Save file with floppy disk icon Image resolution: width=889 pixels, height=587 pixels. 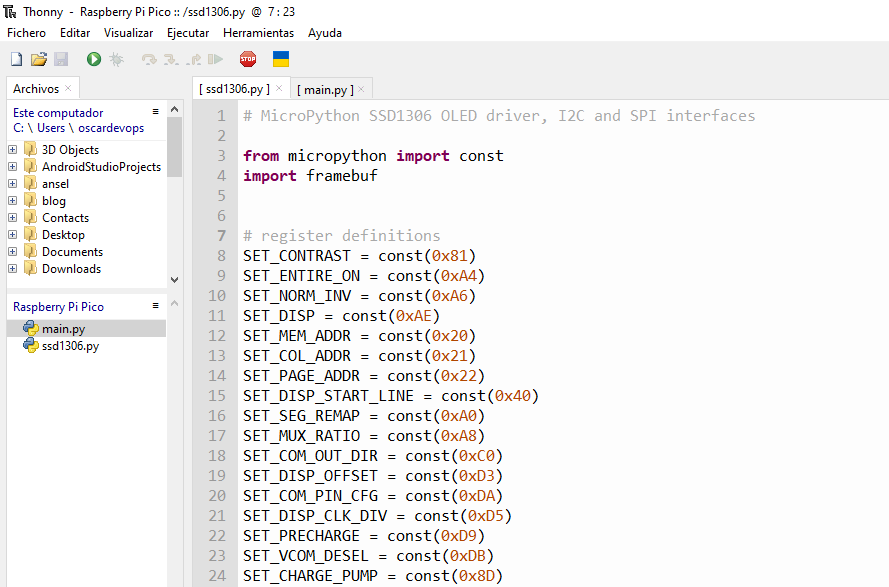61,59
